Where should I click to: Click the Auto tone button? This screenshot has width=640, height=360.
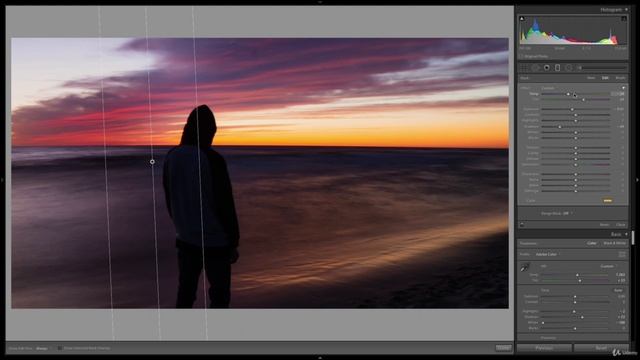pyautogui.click(x=618, y=290)
